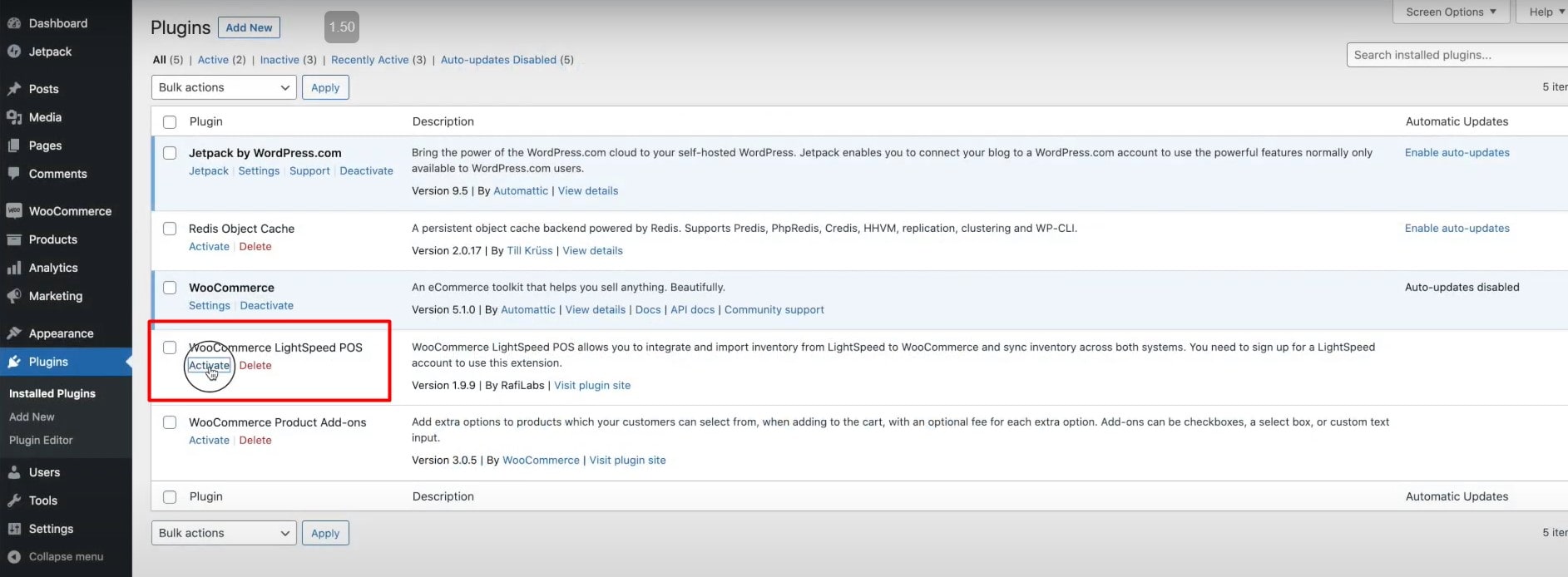Activate WooCommerce LightSpeed POS plugin

click(x=209, y=366)
